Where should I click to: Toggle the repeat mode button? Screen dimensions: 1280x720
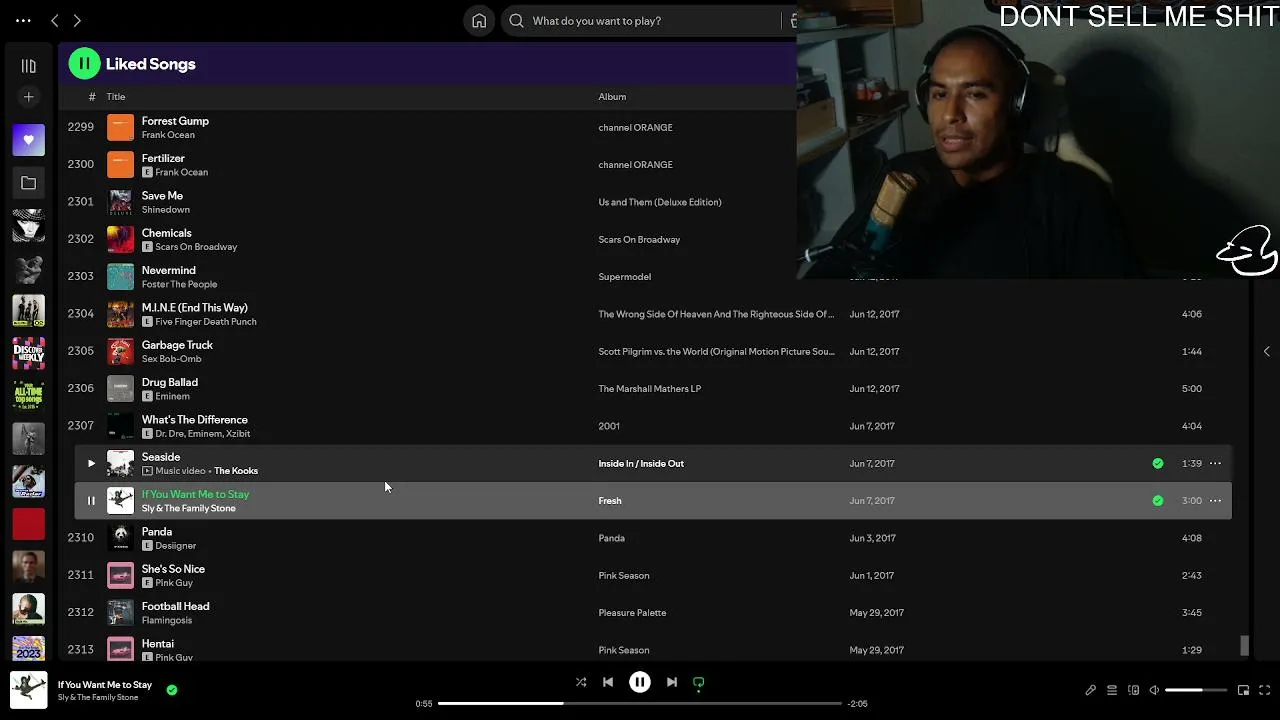point(699,683)
